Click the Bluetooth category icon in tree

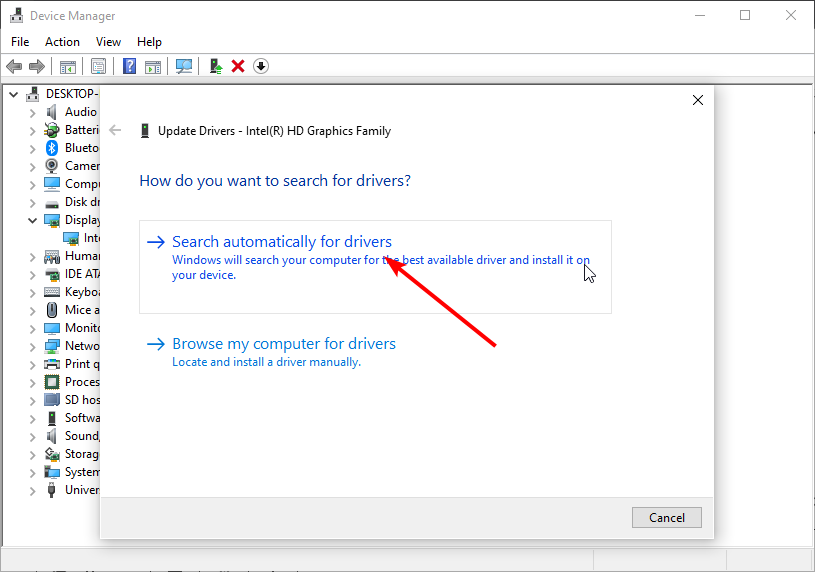pos(51,148)
